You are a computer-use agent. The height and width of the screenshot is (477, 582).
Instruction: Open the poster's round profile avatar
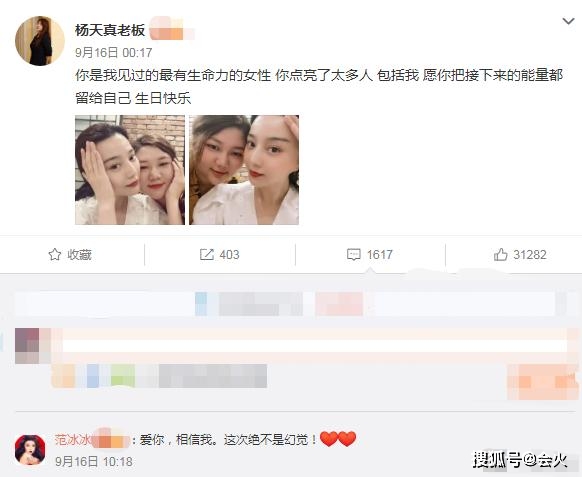(40, 41)
